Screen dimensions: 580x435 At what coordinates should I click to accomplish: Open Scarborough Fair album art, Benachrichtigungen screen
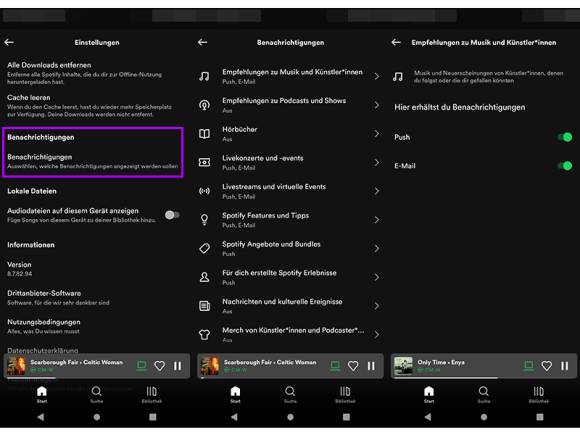(x=210, y=366)
